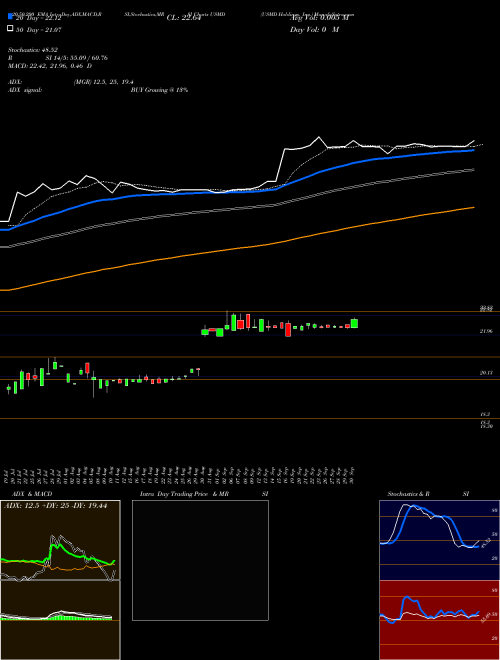Image resolution: width=500 pixels, height=660 pixels.
Task: Click the blue 20 day EMA line
Action: (236, 192)
